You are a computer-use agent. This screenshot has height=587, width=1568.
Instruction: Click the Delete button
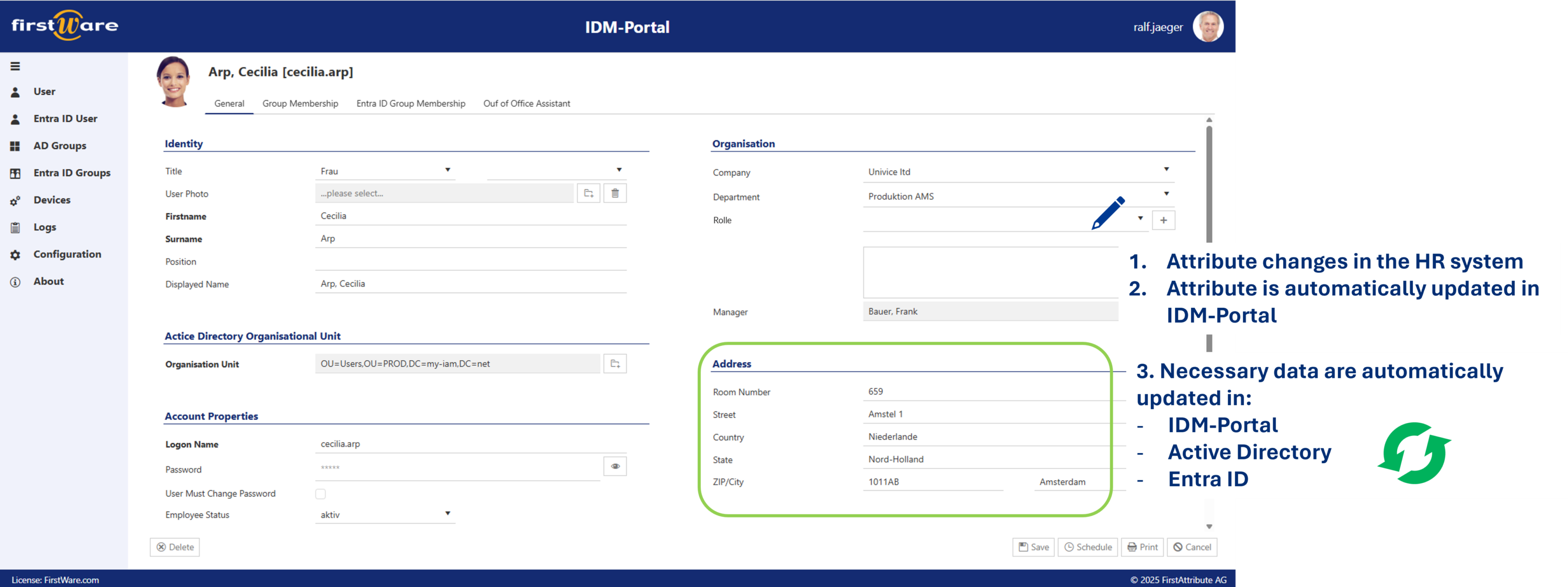[x=175, y=547]
